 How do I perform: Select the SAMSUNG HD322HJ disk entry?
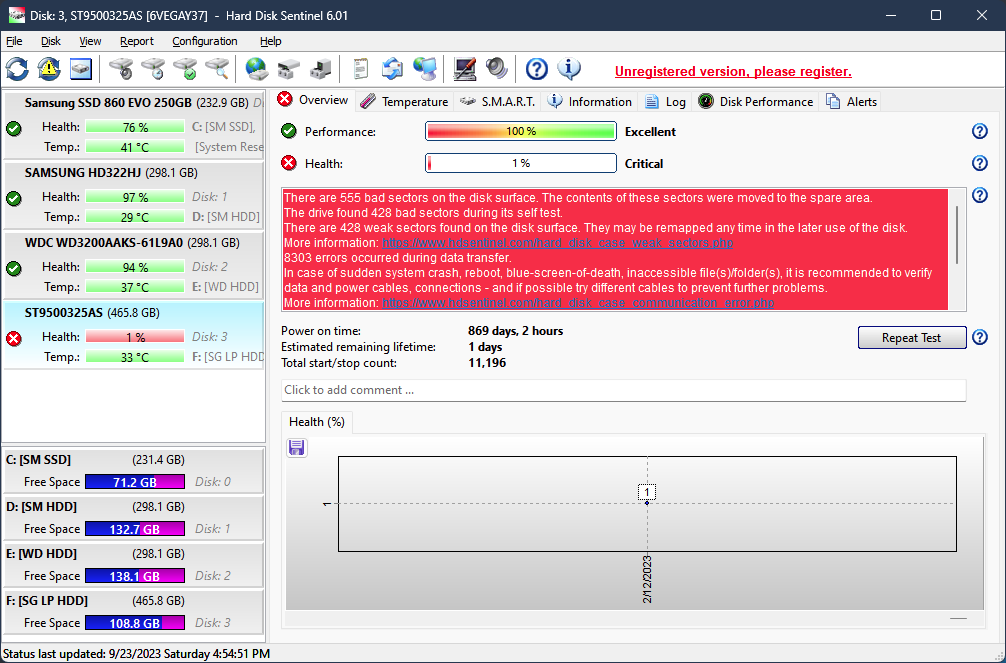[133, 194]
